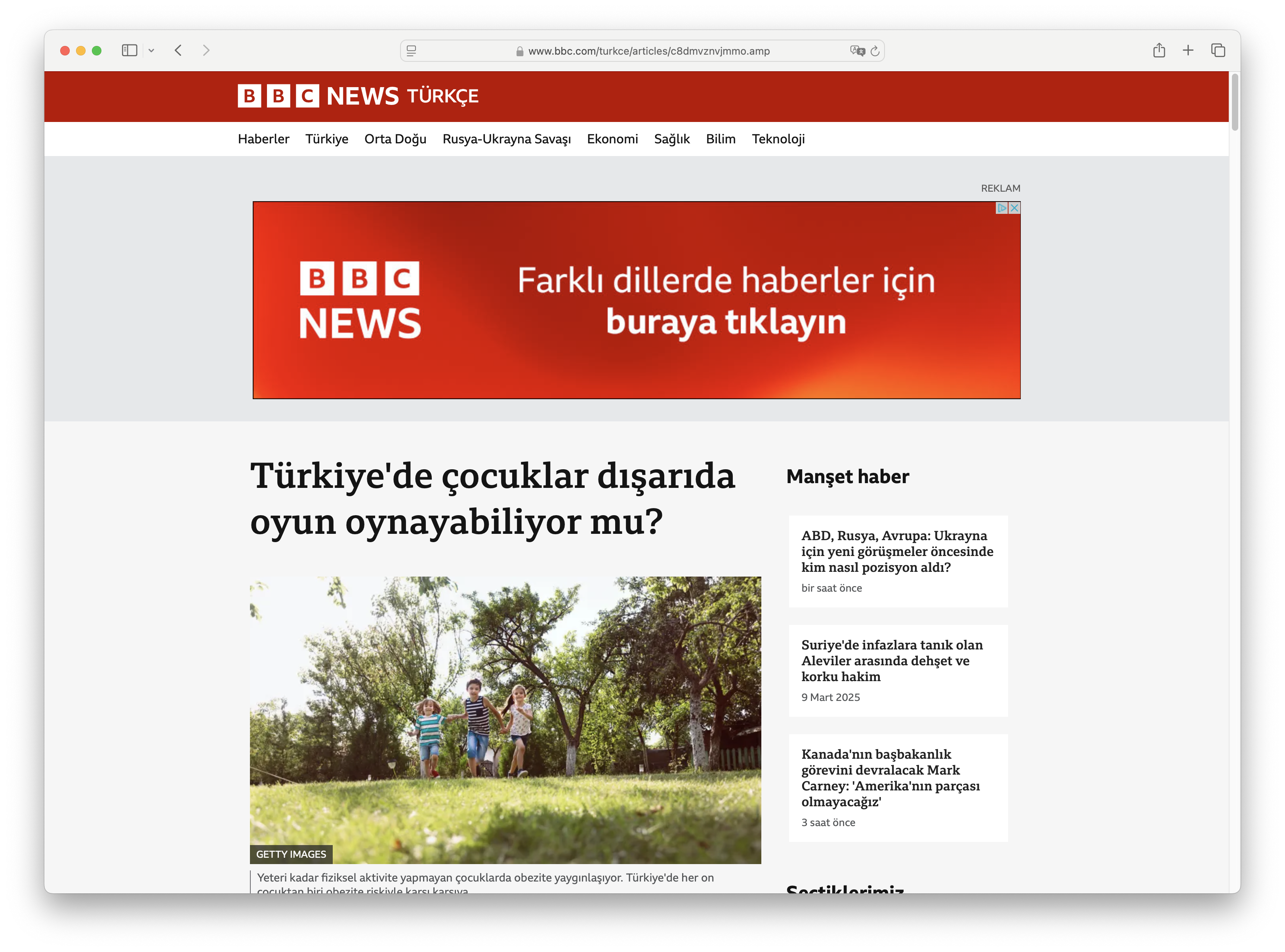Go back with the back arrow
The image size is (1285, 952).
178,50
